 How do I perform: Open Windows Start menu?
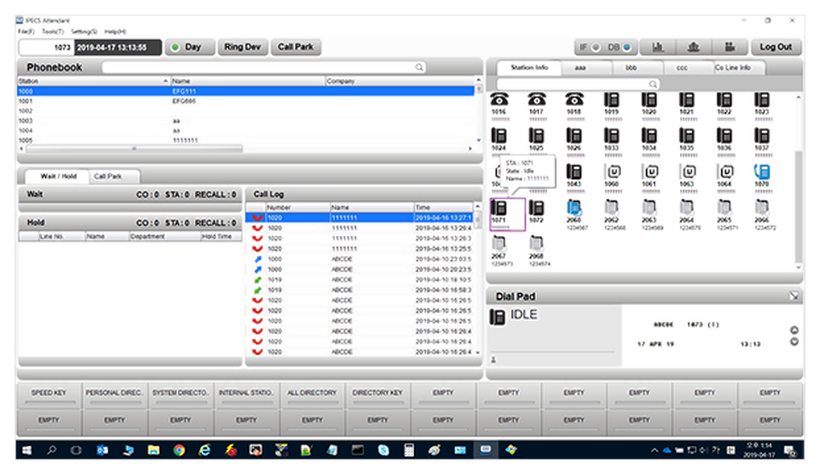tap(26, 450)
